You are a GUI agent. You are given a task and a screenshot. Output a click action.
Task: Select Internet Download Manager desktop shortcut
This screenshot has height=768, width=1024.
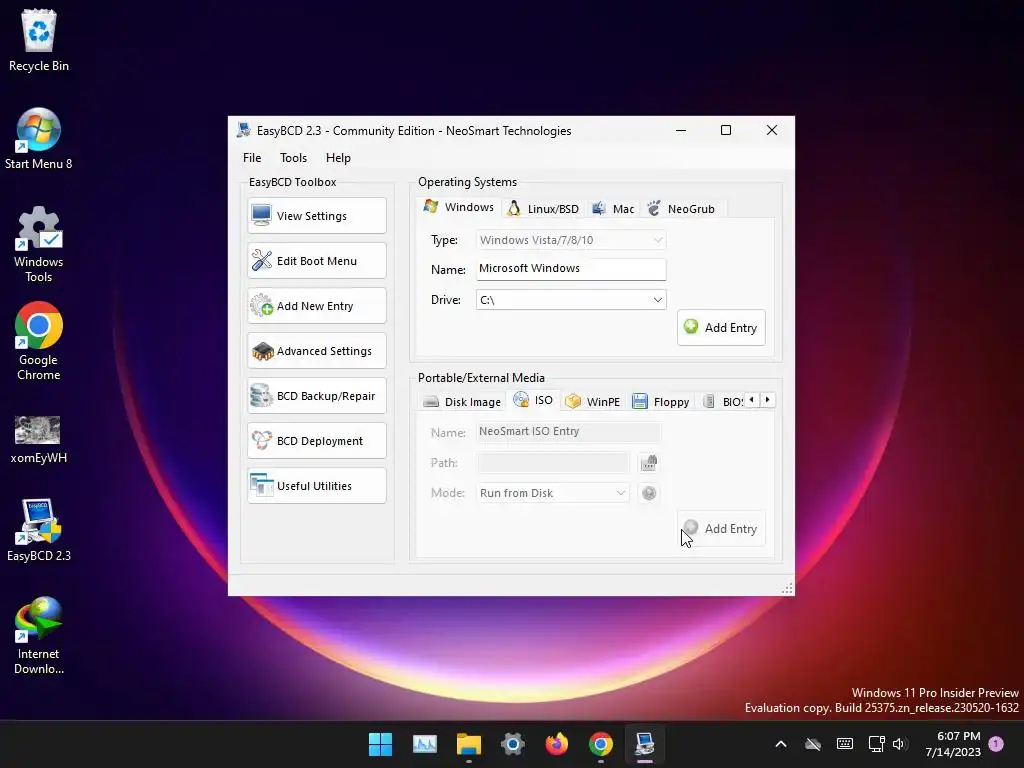(39, 635)
